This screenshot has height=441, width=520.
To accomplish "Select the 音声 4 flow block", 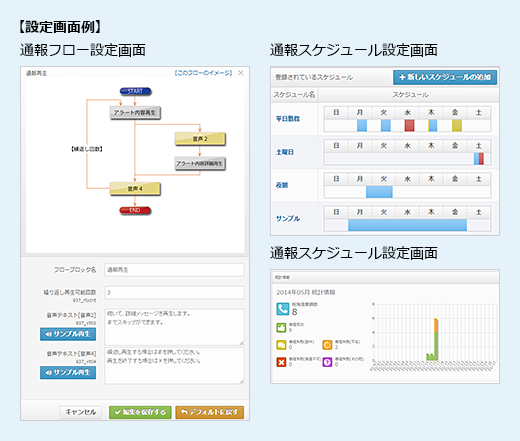I will 135,189.
